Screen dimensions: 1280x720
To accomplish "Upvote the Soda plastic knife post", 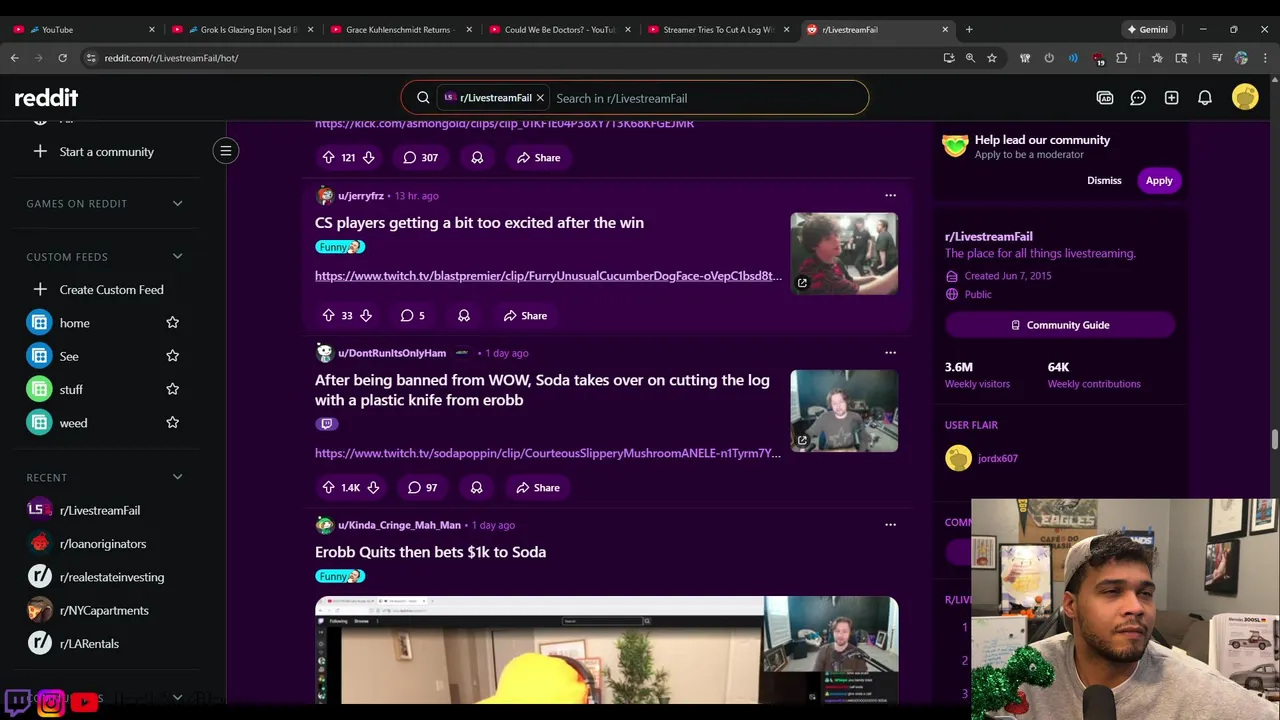I will pyautogui.click(x=328, y=487).
